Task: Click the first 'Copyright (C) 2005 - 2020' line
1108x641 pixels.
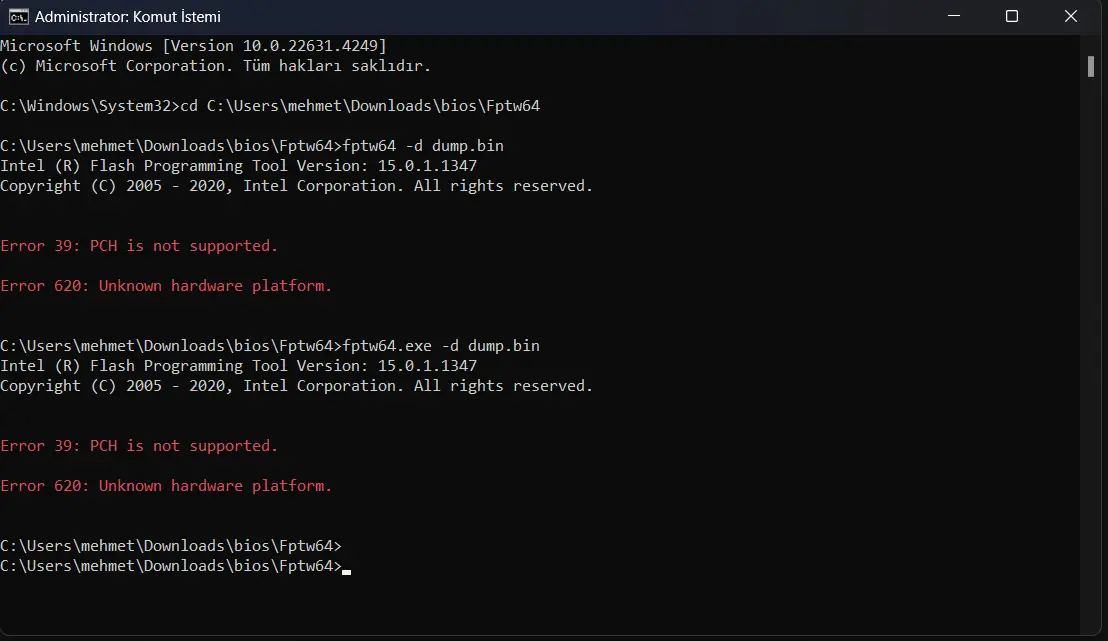Action: [296, 186]
